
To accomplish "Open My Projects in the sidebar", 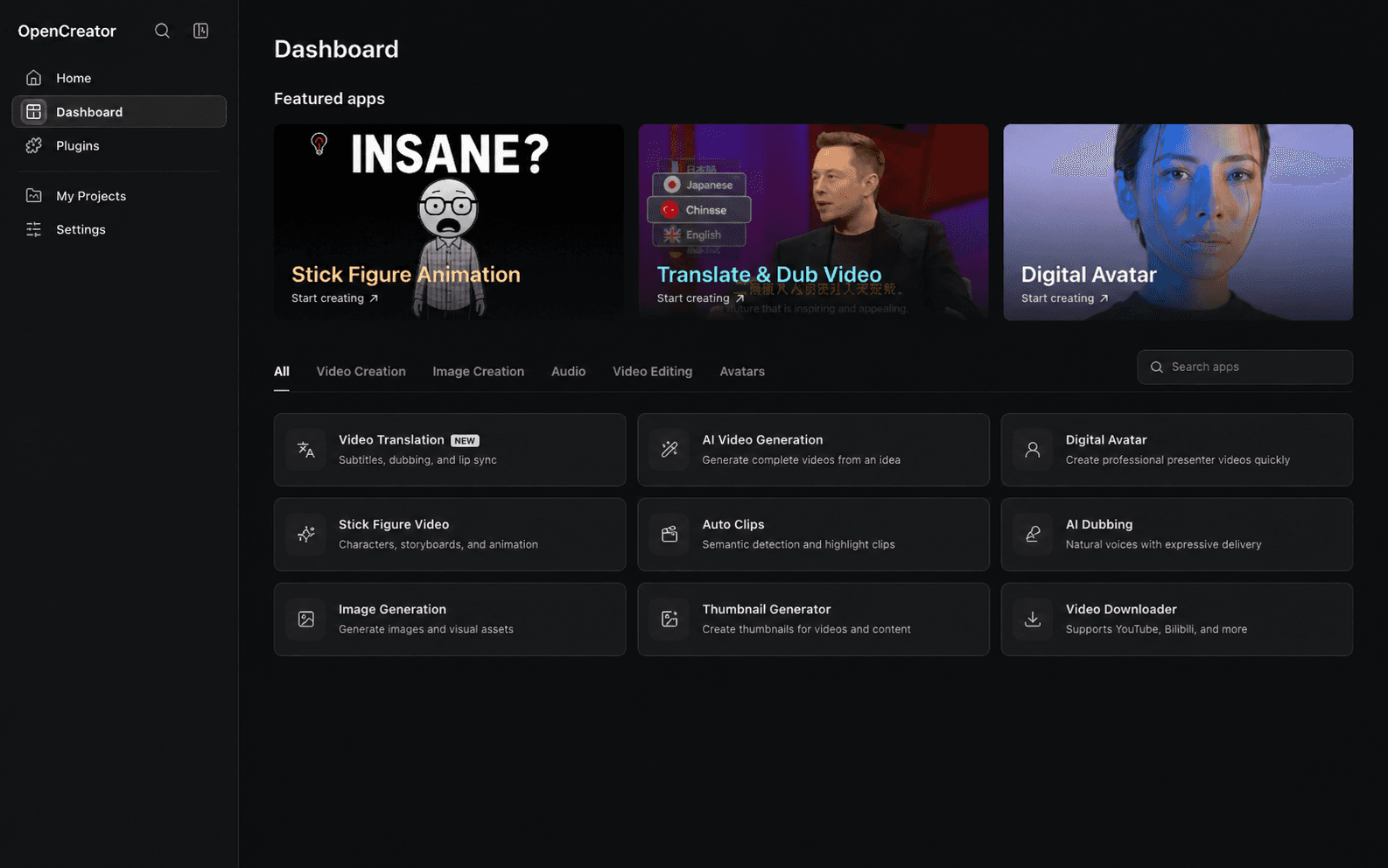I will click(x=119, y=196).
